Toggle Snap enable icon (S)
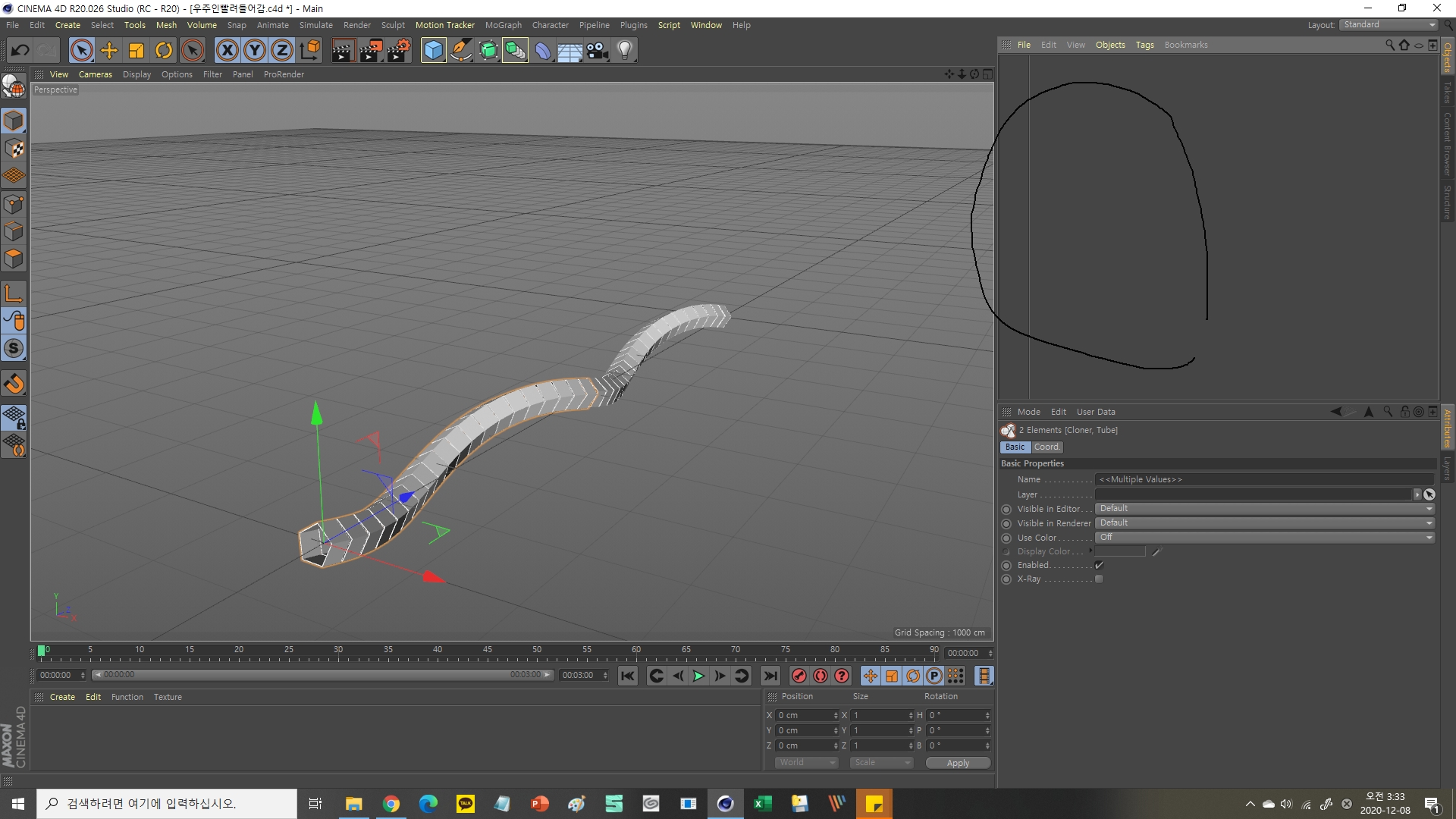 14,348
